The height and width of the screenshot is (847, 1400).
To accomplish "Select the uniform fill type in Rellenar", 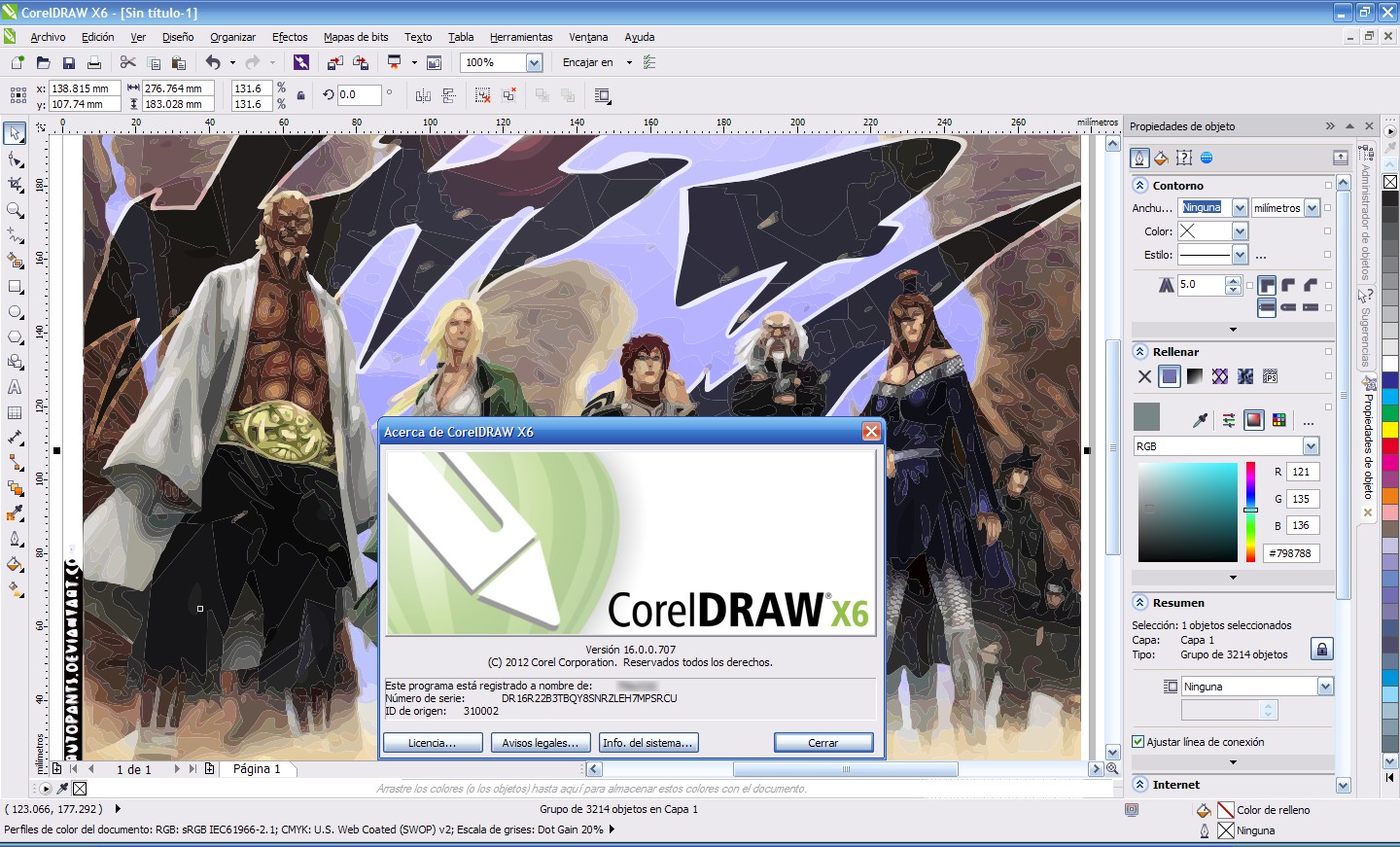I will (1170, 376).
